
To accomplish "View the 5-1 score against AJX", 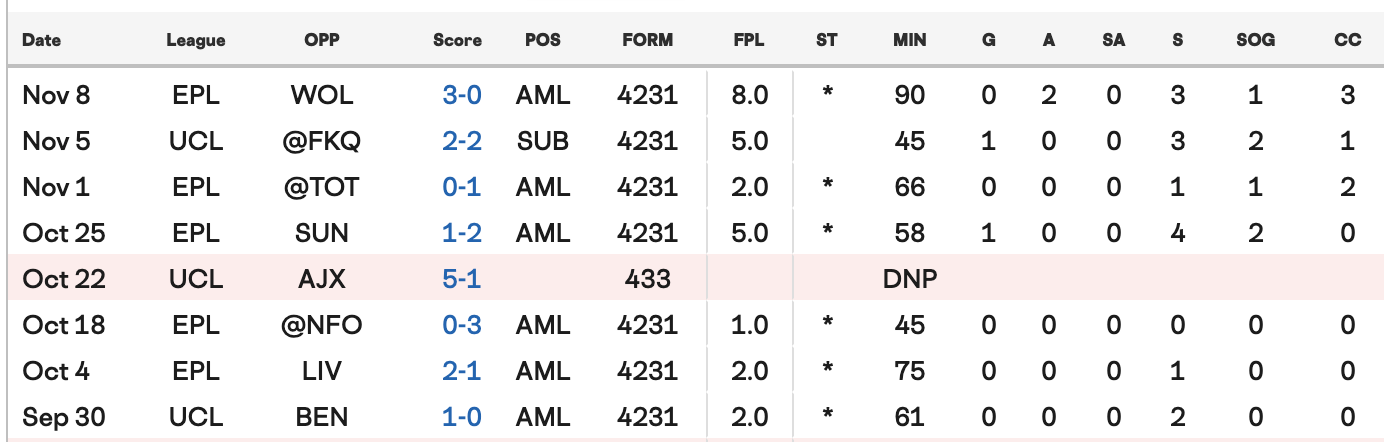I will [x=461, y=279].
